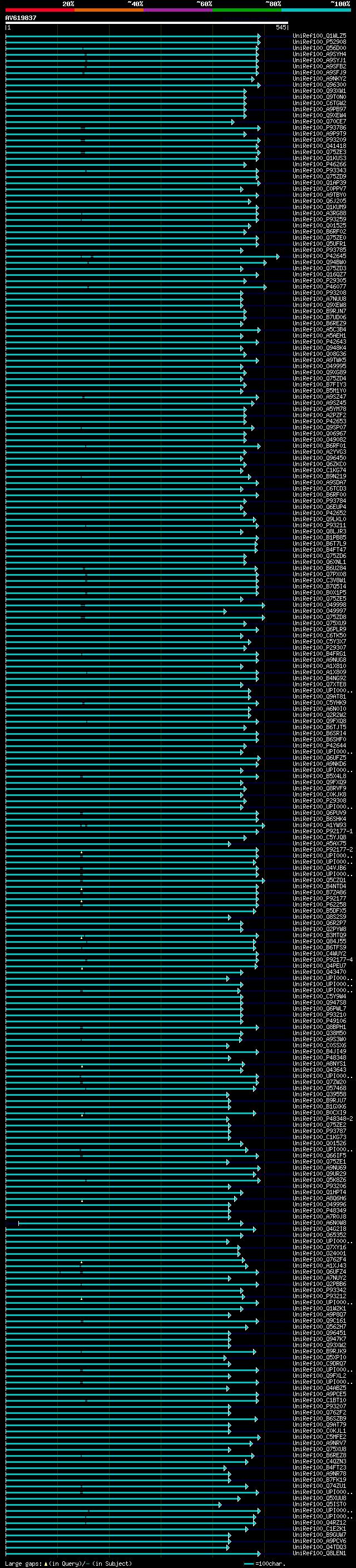Screen dimensions: 356x1568
Task: Select the UniRef100_Q8BPH1 hit
Action: [319, 1027]
